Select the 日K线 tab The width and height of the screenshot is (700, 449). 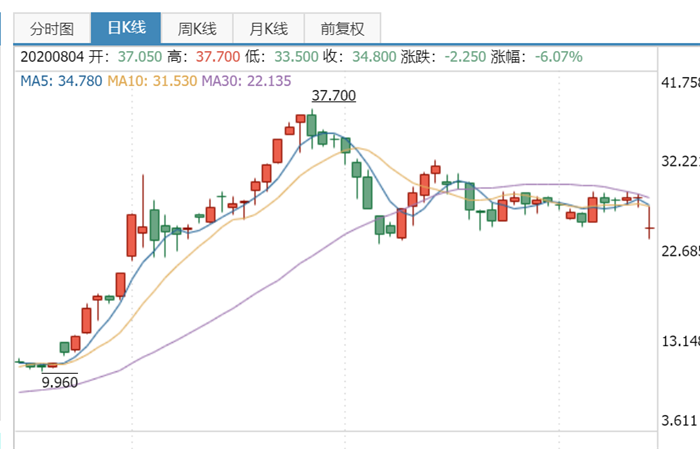pyautogui.click(x=126, y=28)
